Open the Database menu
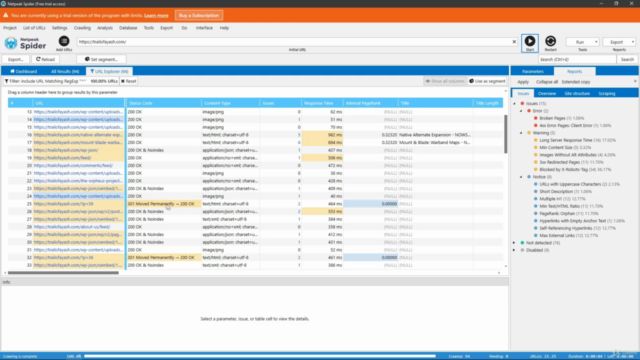The height and width of the screenshot is (360, 640). coord(128,28)
